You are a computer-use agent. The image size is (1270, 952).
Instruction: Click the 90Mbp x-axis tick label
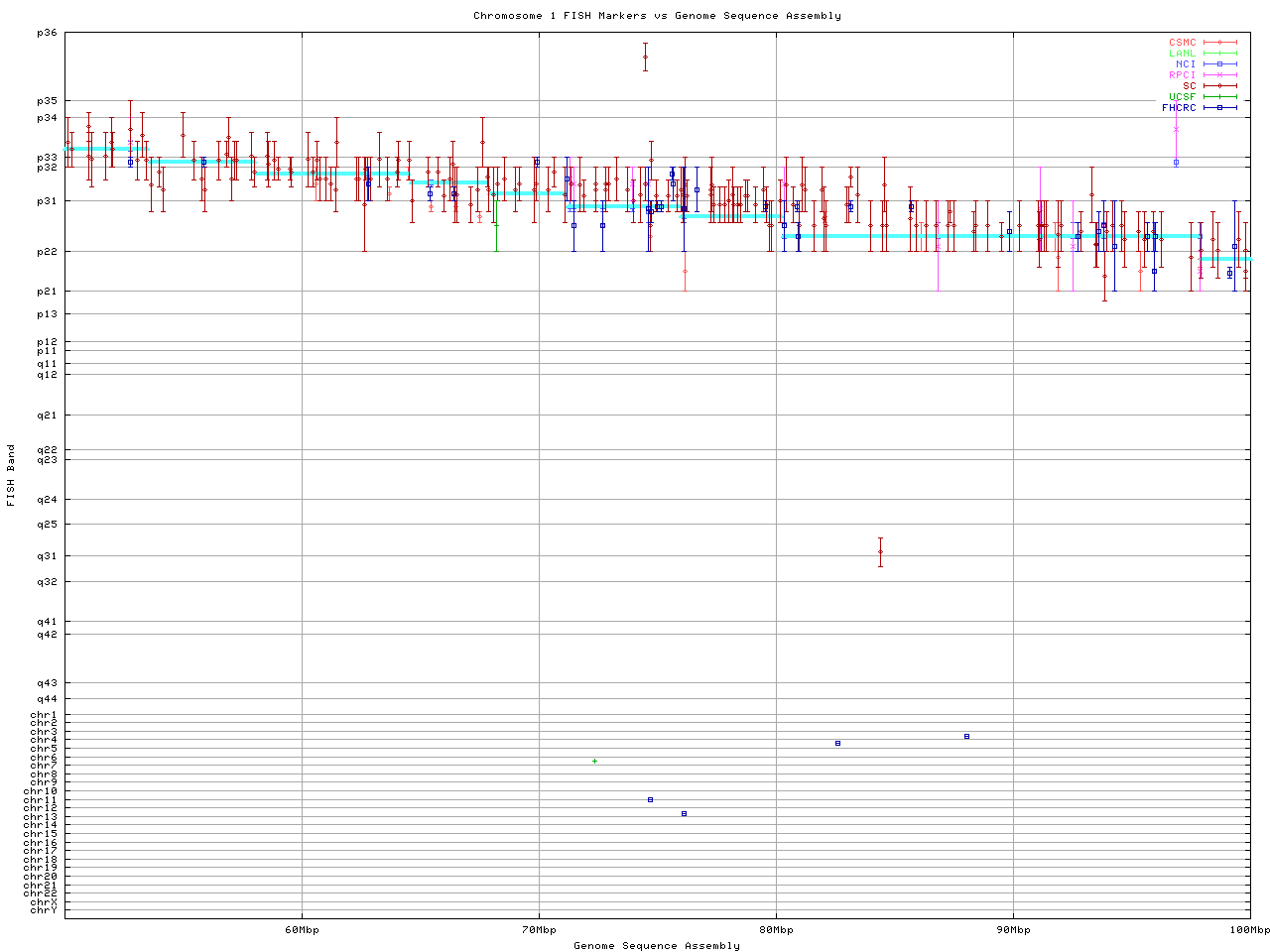click(1013, 929)
